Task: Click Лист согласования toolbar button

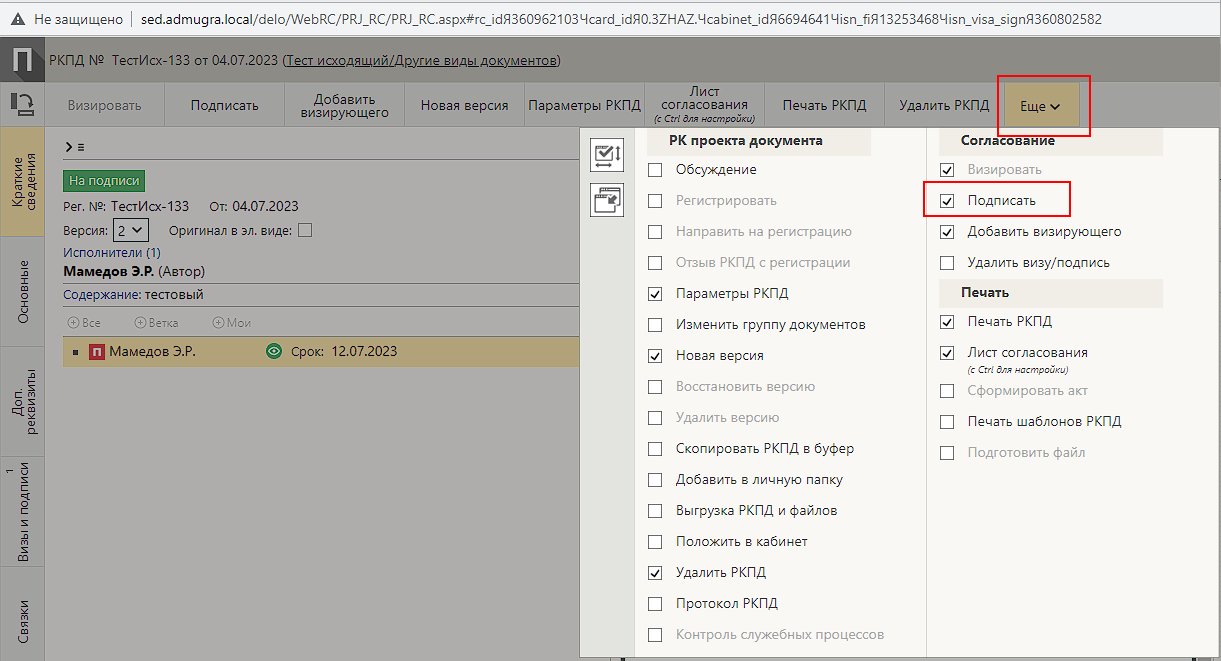Action: 705,105
